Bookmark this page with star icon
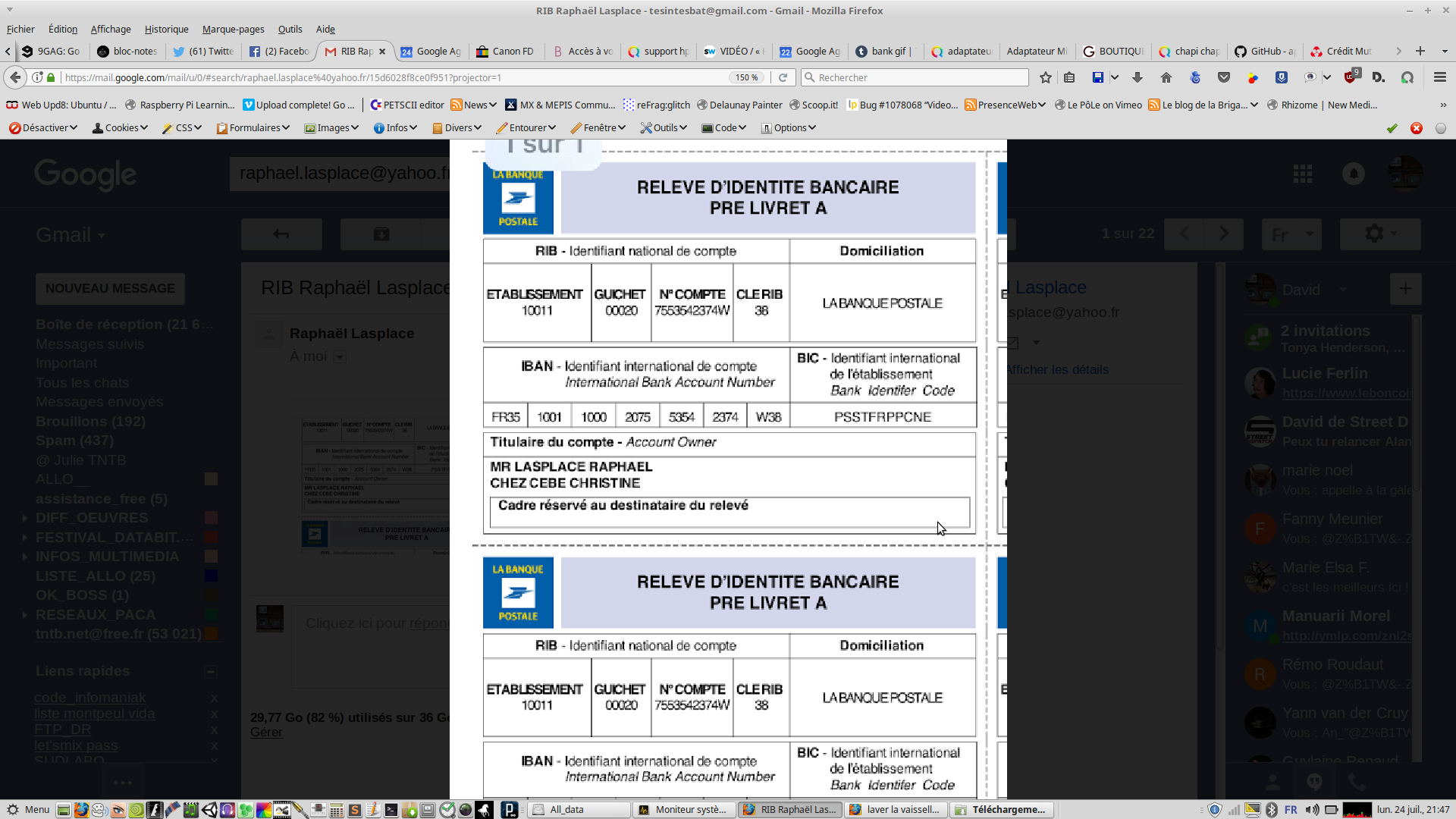1456x819 pixels. point(1046,77)
